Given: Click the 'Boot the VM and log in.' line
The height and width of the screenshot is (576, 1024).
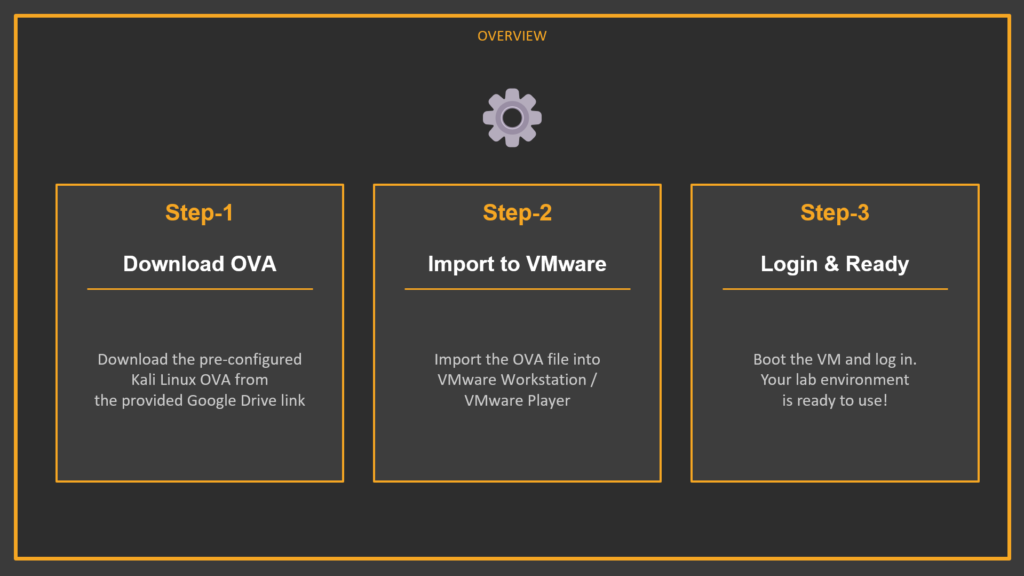Looking at the screenshot, I should coord(835,359).
